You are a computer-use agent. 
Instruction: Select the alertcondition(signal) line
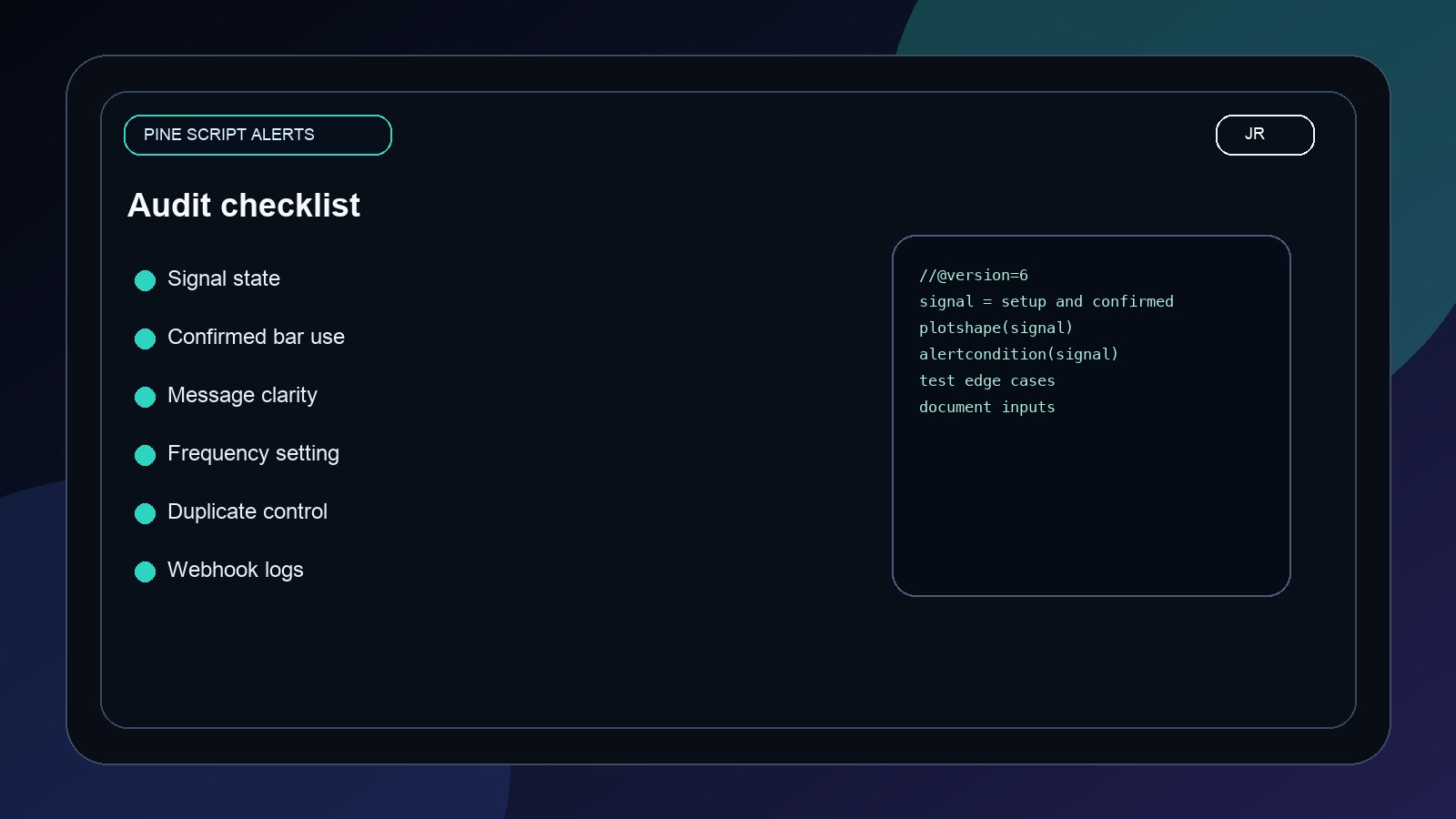coord(1019,354)
